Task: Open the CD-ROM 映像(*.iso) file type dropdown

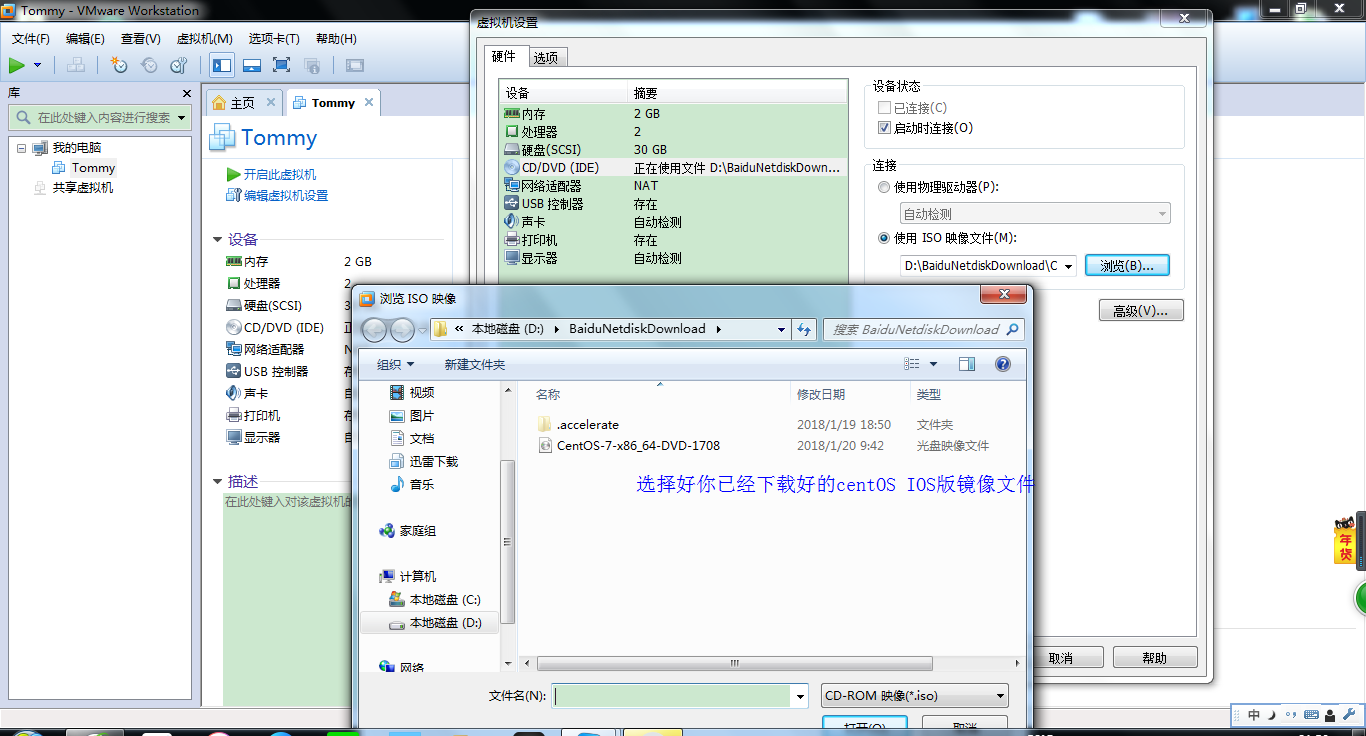Action: [915, 696]
